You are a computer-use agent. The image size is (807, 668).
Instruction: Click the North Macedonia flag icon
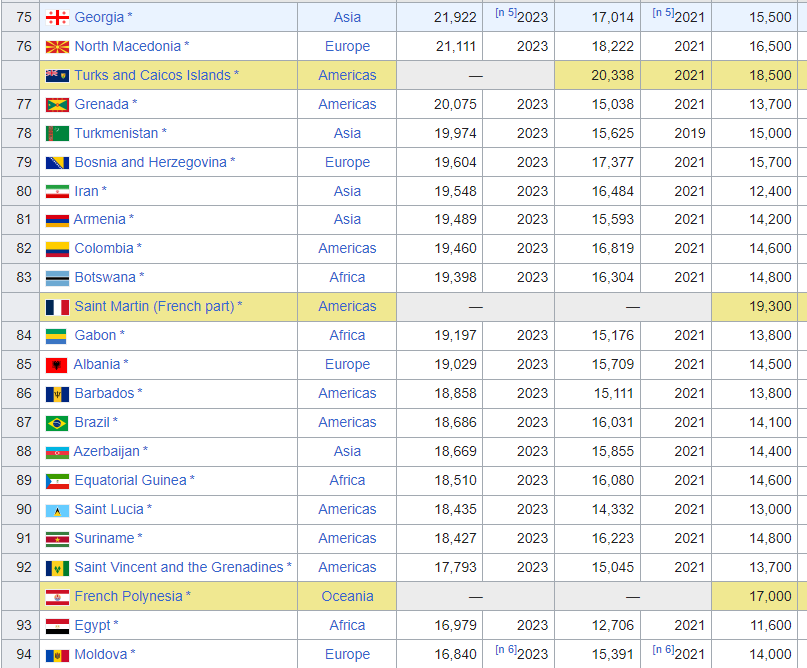(x=57, y=46)
